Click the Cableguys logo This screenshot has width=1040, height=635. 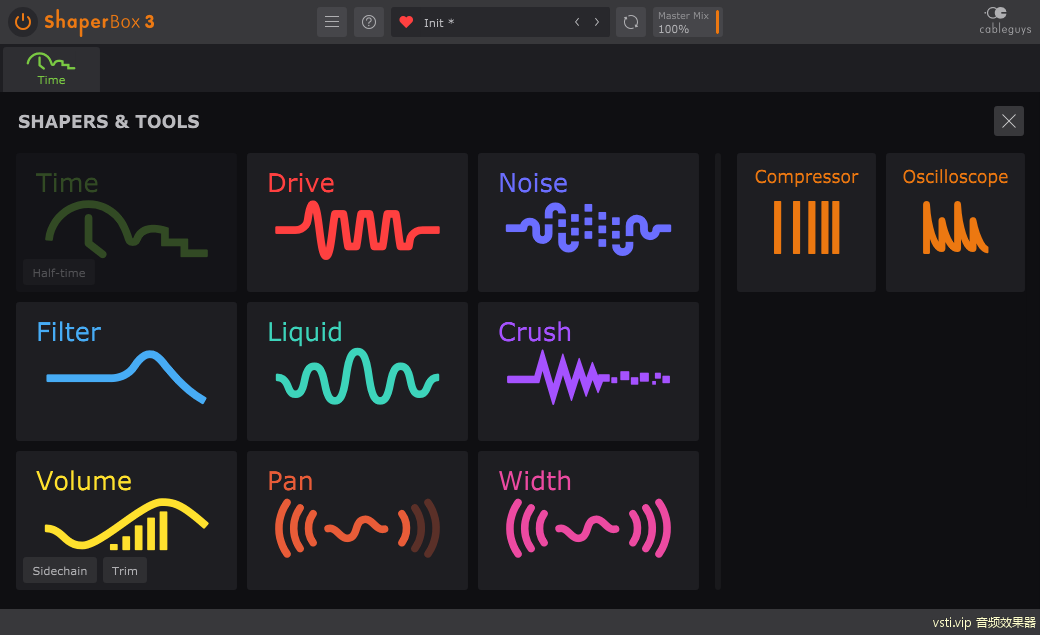pyautogui.click(x=1005, y=21)
